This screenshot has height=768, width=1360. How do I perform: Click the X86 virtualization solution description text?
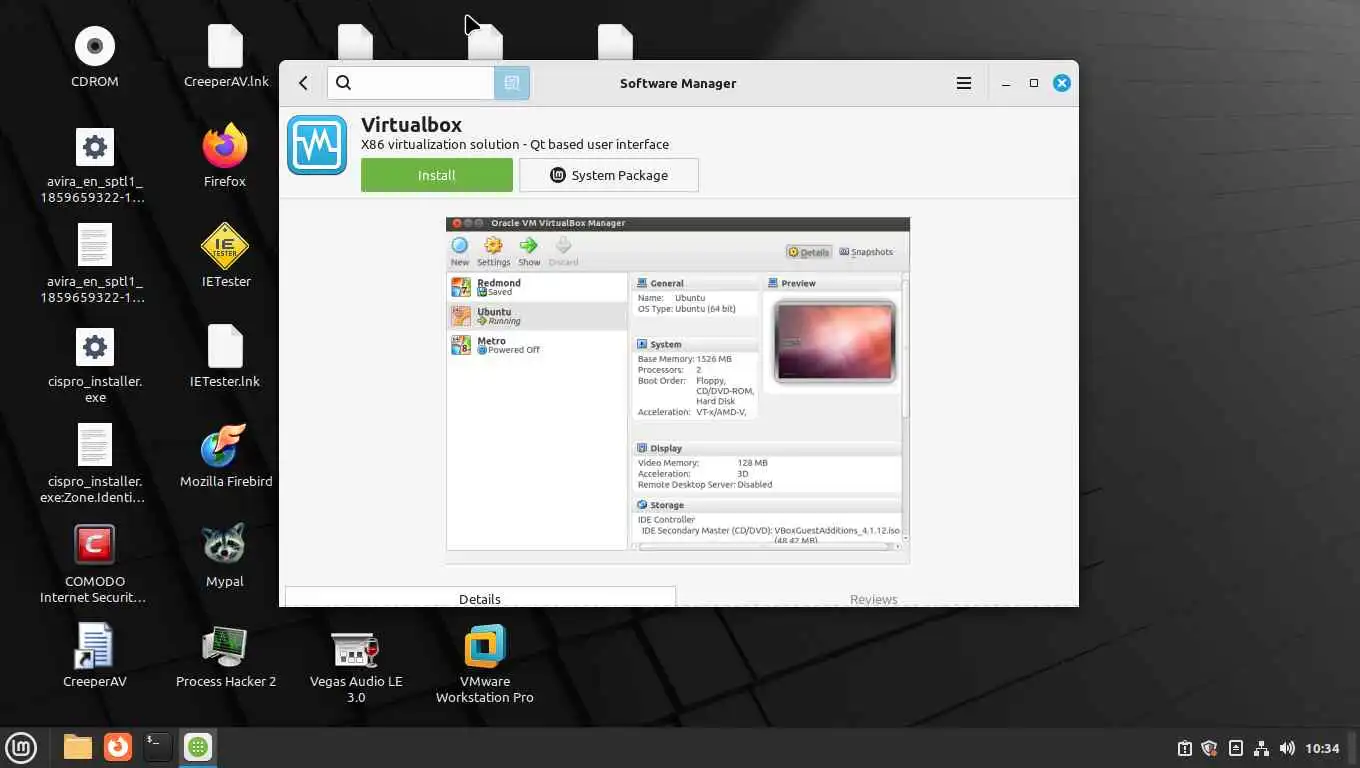[515, 145]
